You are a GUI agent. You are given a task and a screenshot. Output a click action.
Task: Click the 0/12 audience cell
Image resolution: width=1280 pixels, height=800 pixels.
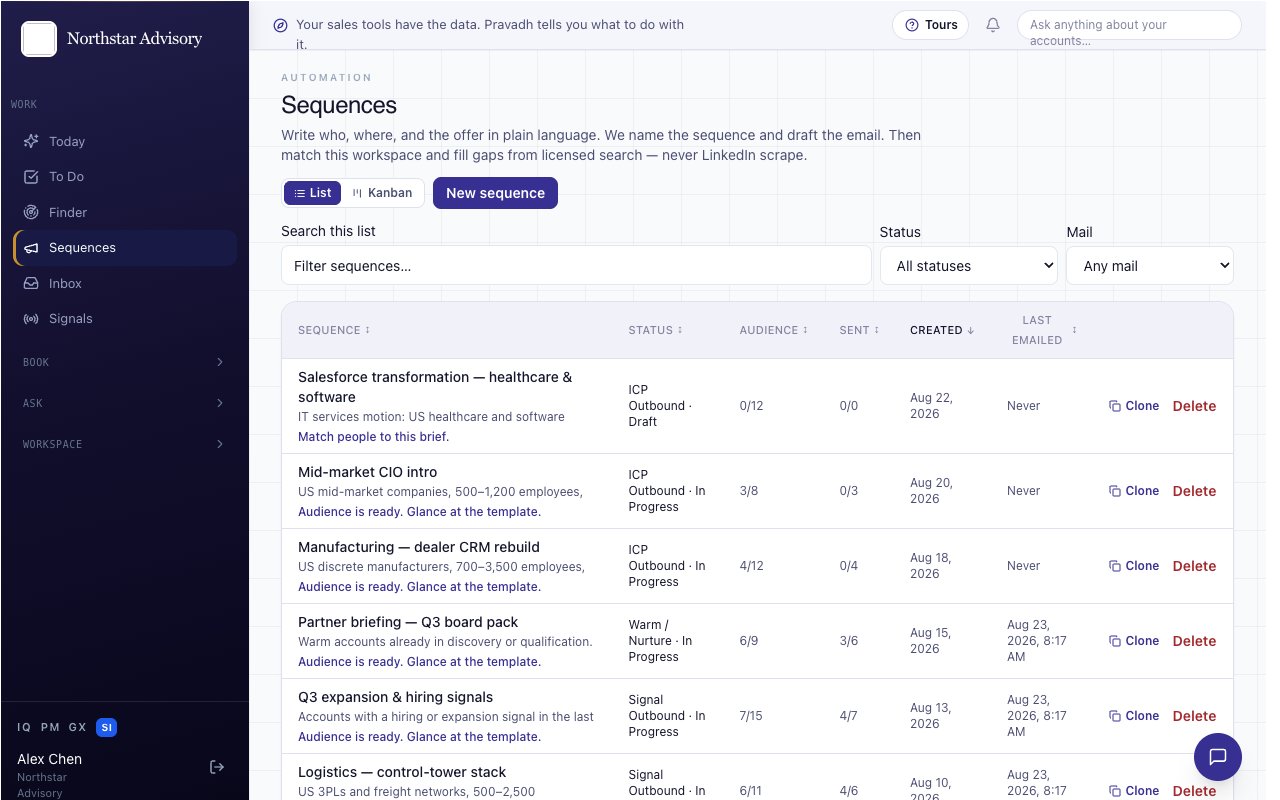[x=751, y=406]
